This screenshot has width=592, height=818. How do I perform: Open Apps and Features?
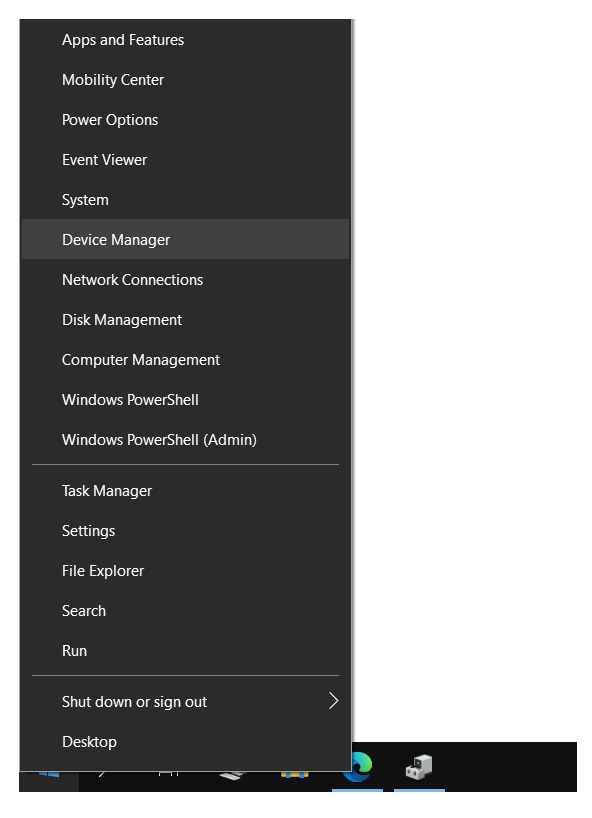[x=185, y=40]
